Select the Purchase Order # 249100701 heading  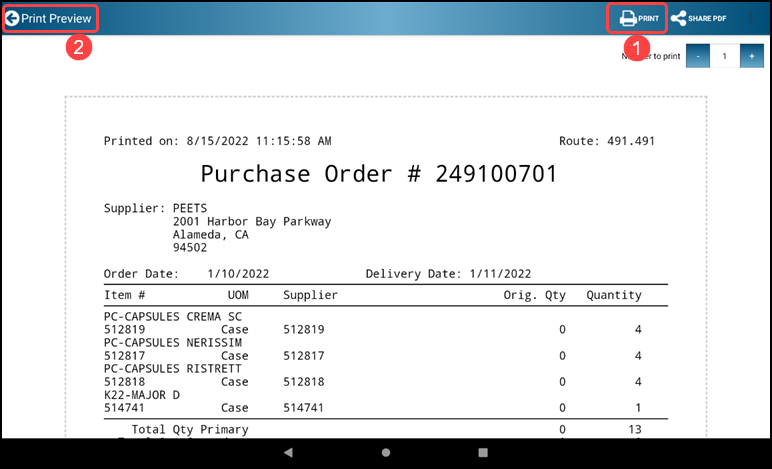tap(379, 174)
